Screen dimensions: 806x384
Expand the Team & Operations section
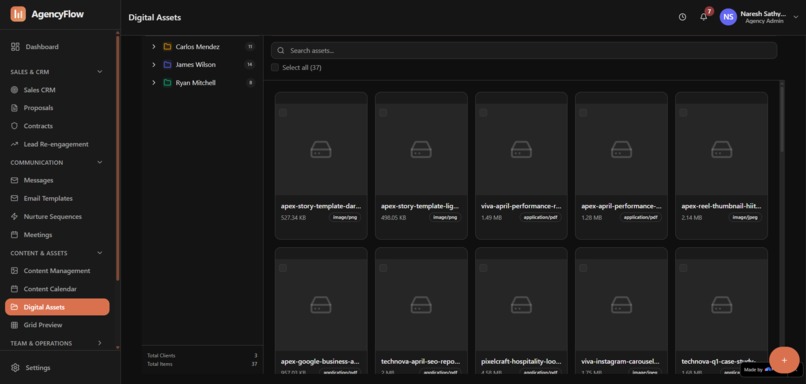click(x=100, y=343)
